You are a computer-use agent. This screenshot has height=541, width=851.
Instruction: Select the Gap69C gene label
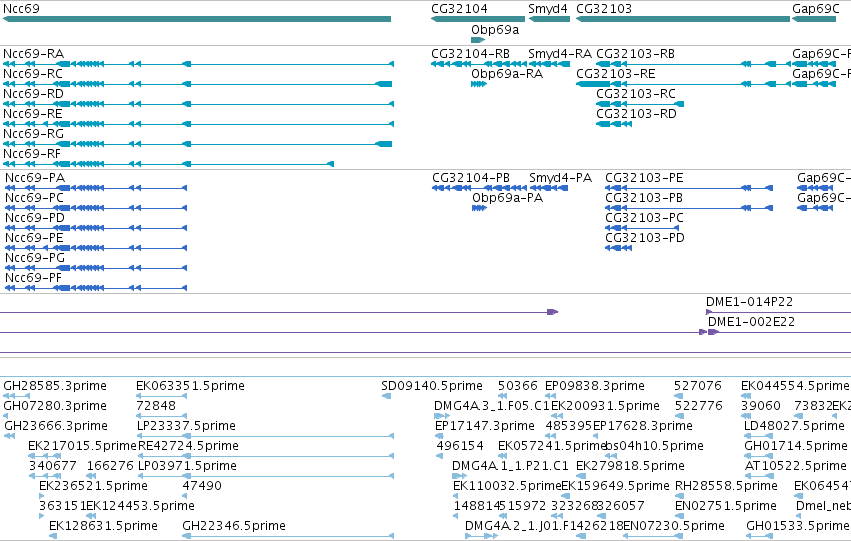pos(816,9)
